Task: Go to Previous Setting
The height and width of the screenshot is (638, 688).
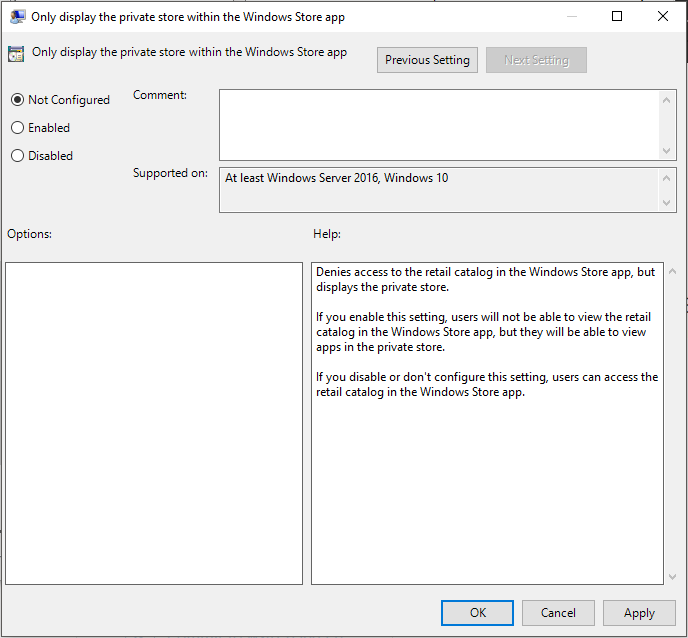Action: click(427, 60)
